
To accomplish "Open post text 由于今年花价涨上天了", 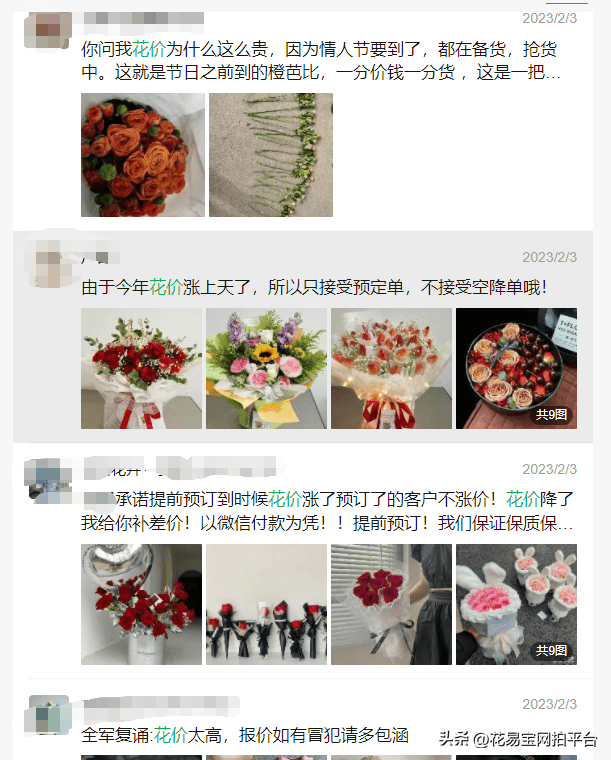I will click(x=314, y=287).
